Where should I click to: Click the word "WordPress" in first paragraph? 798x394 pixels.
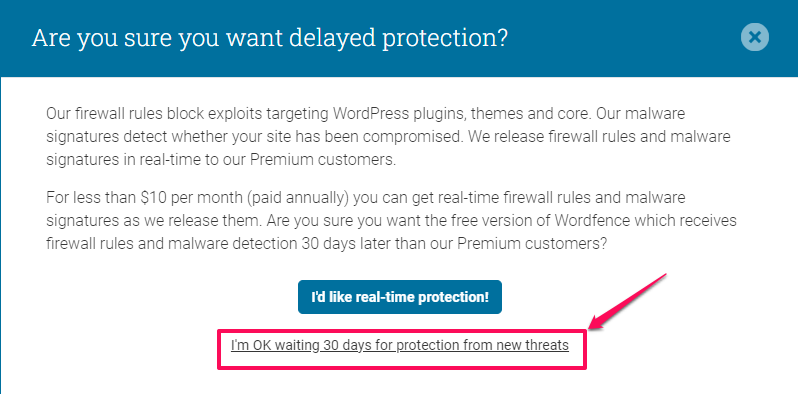372,114
